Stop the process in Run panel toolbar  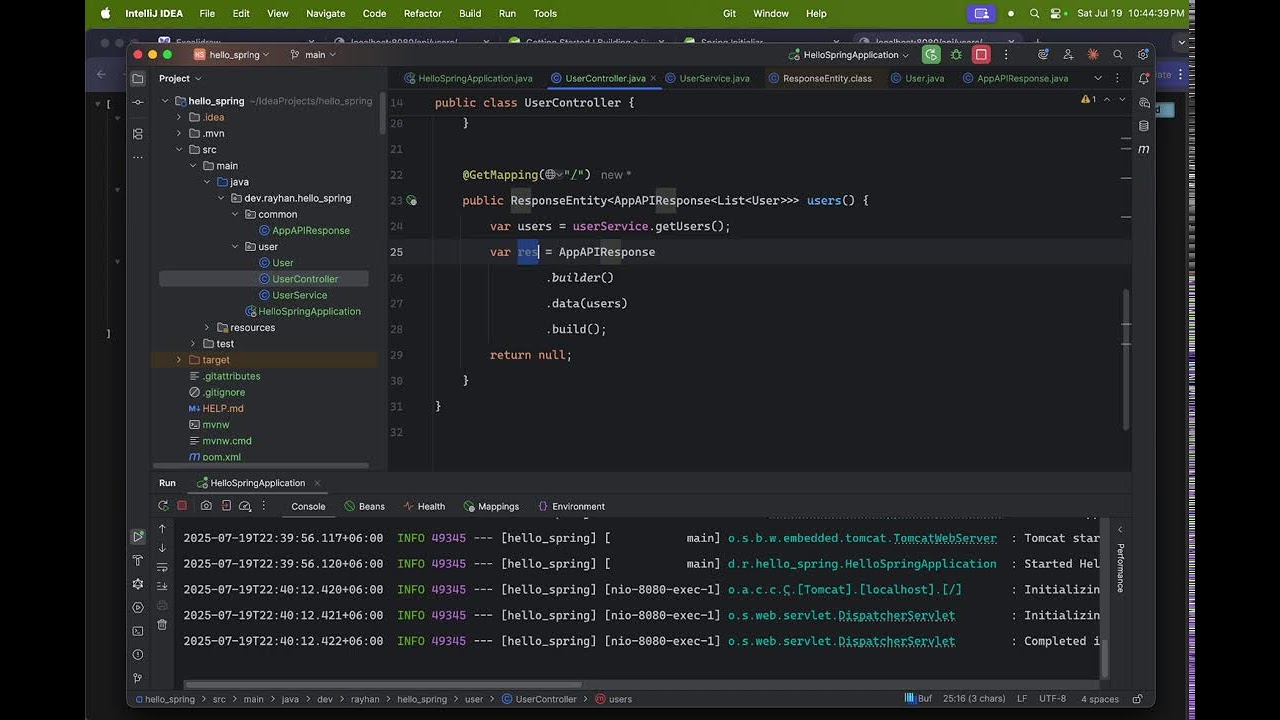pos(182,506)
